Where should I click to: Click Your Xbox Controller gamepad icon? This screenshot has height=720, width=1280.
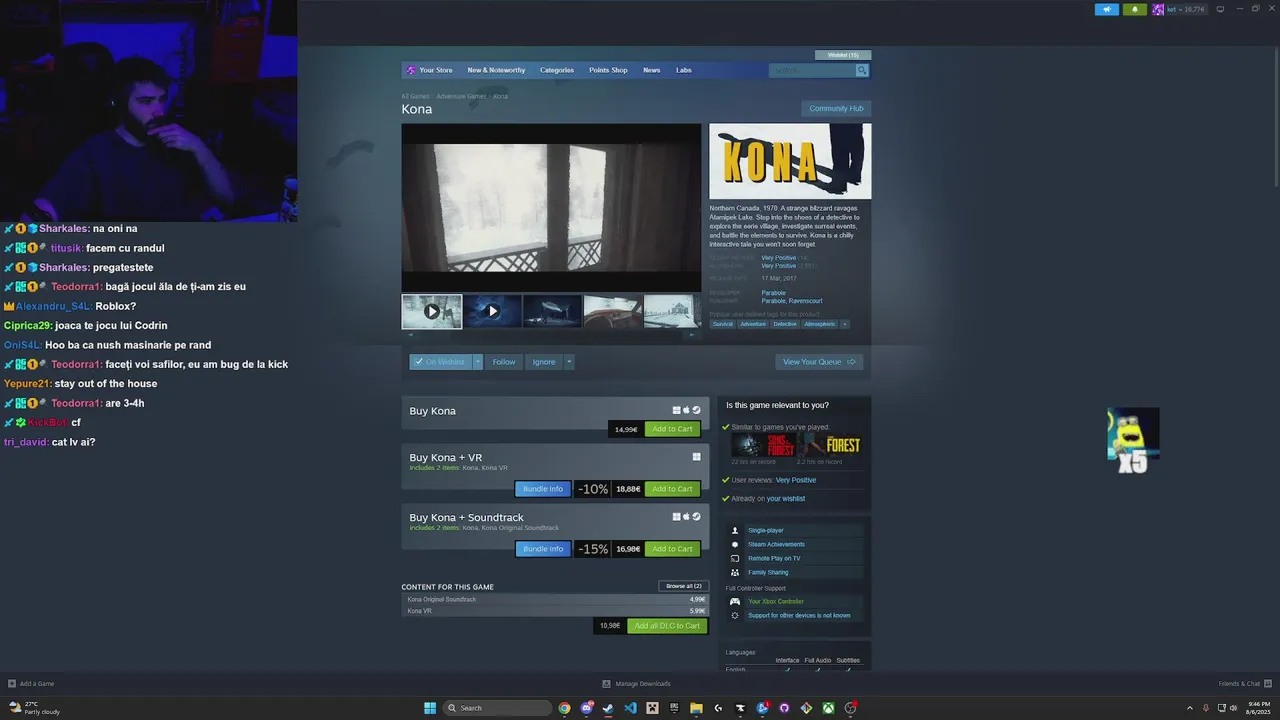point(735,602)
